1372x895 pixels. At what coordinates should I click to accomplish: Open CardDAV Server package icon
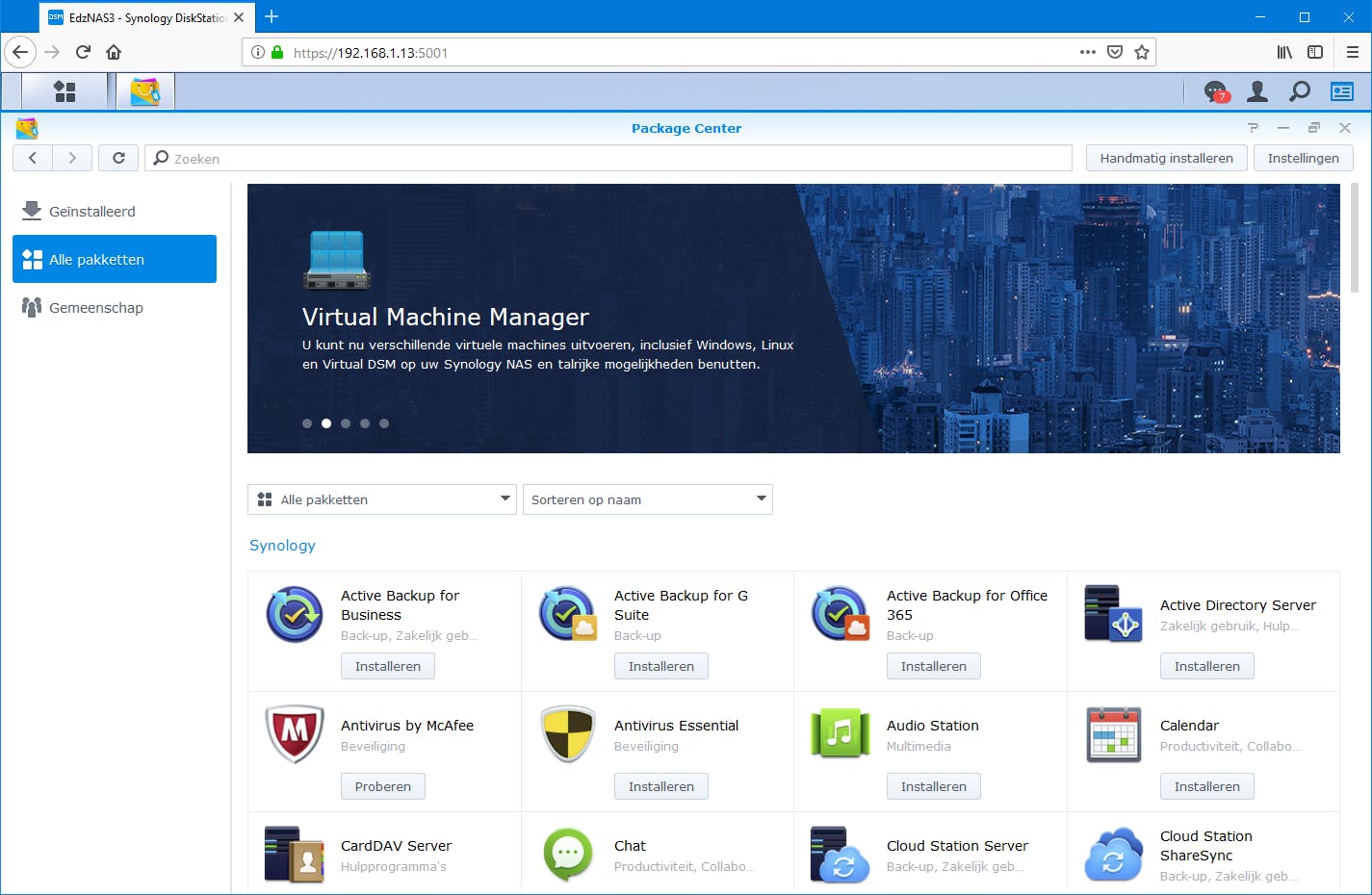tap(295, 855)
